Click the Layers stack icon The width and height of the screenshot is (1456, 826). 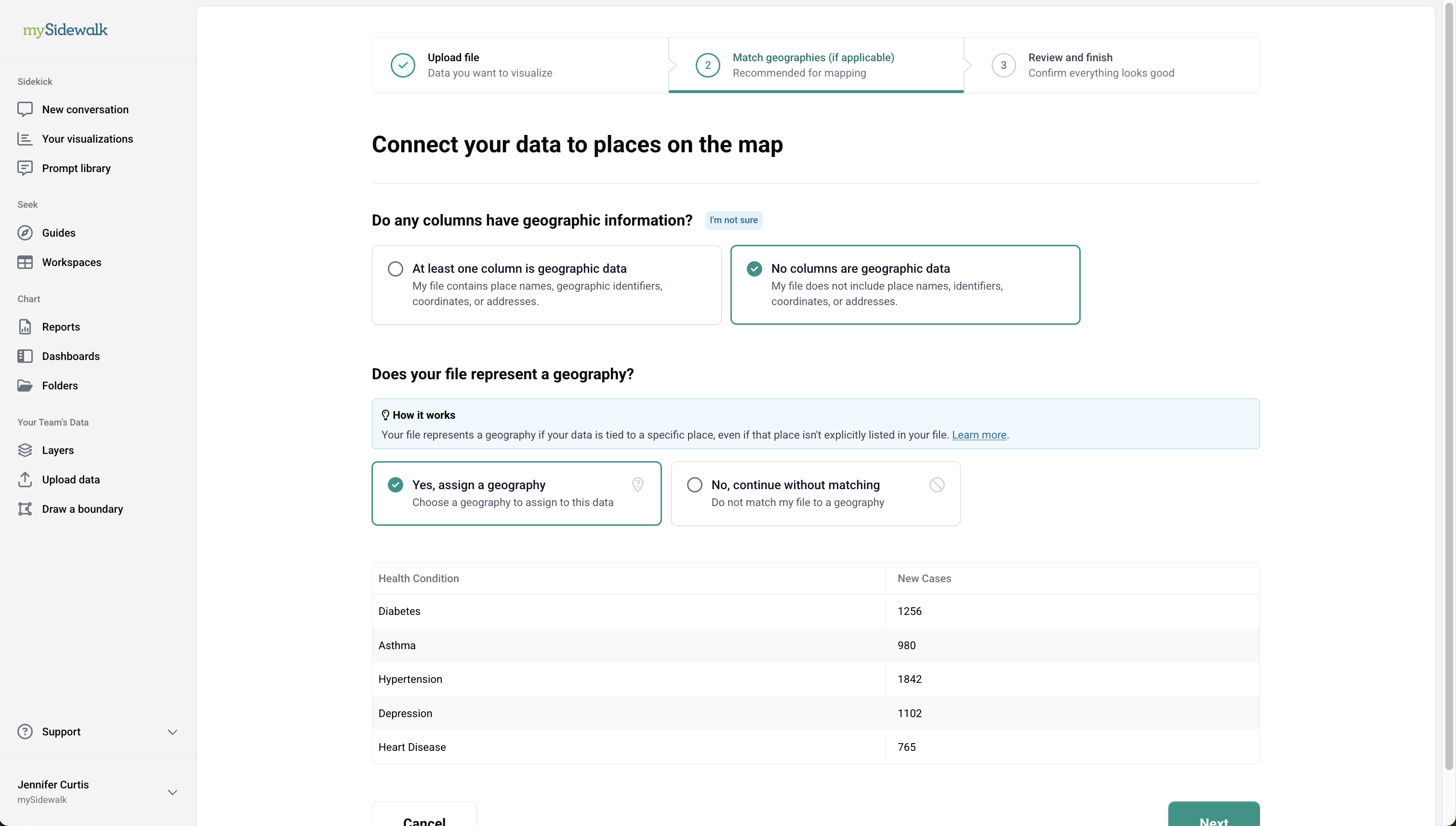pyautogui.click(x=25, y=450)
